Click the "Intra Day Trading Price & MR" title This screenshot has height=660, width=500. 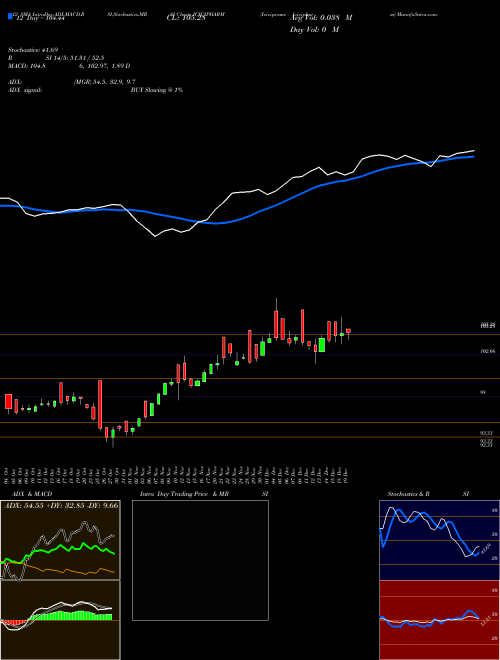click(x=184, y=494)
